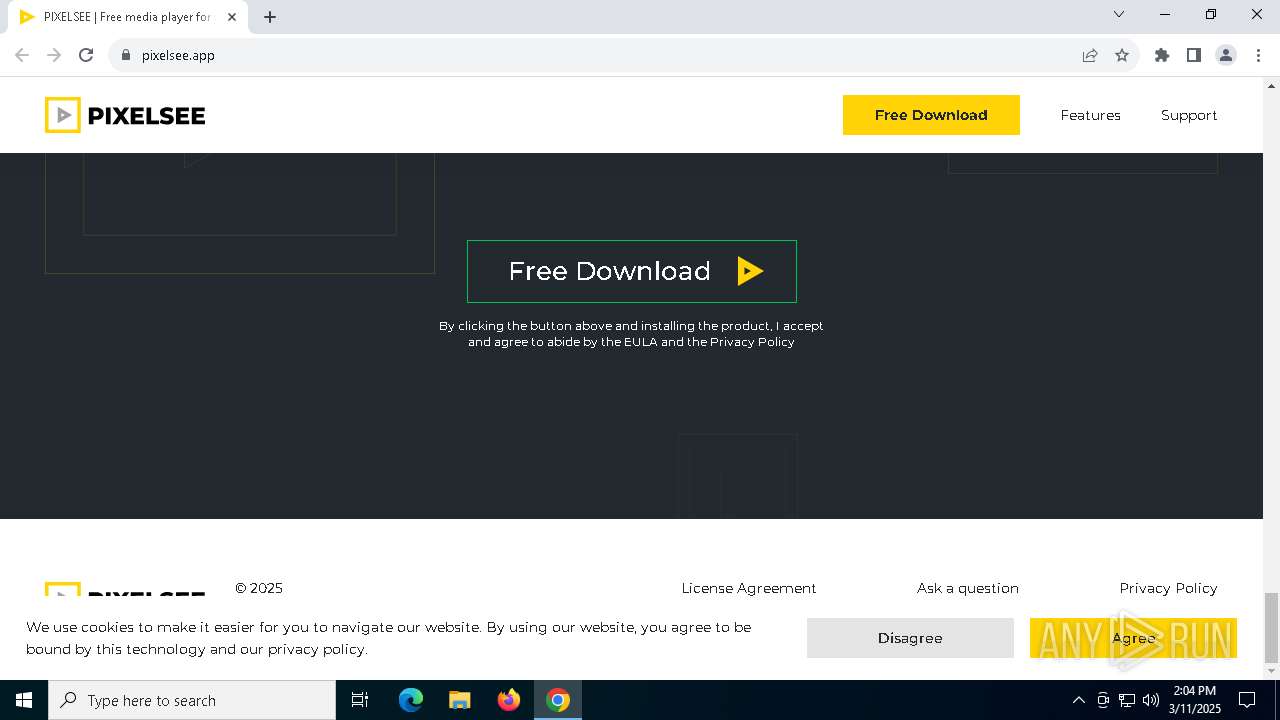Screen dimensions: 1280x720
Task: Close the PIXELSEE tab
Action: point(232,17)
